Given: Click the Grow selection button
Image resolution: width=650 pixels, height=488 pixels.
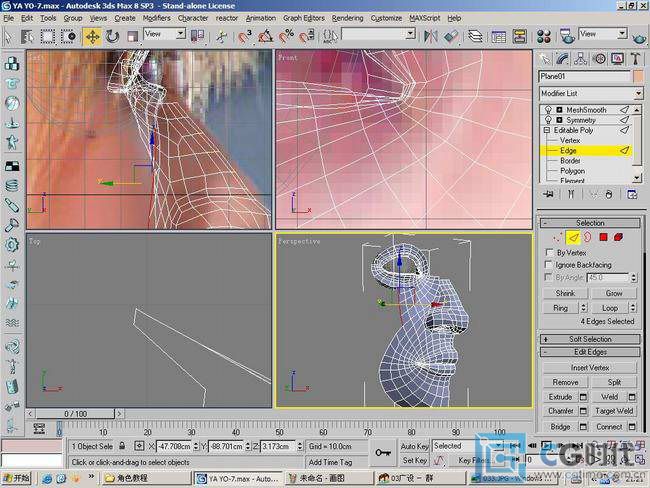Looking at the screenshot, I should (614, 293).
